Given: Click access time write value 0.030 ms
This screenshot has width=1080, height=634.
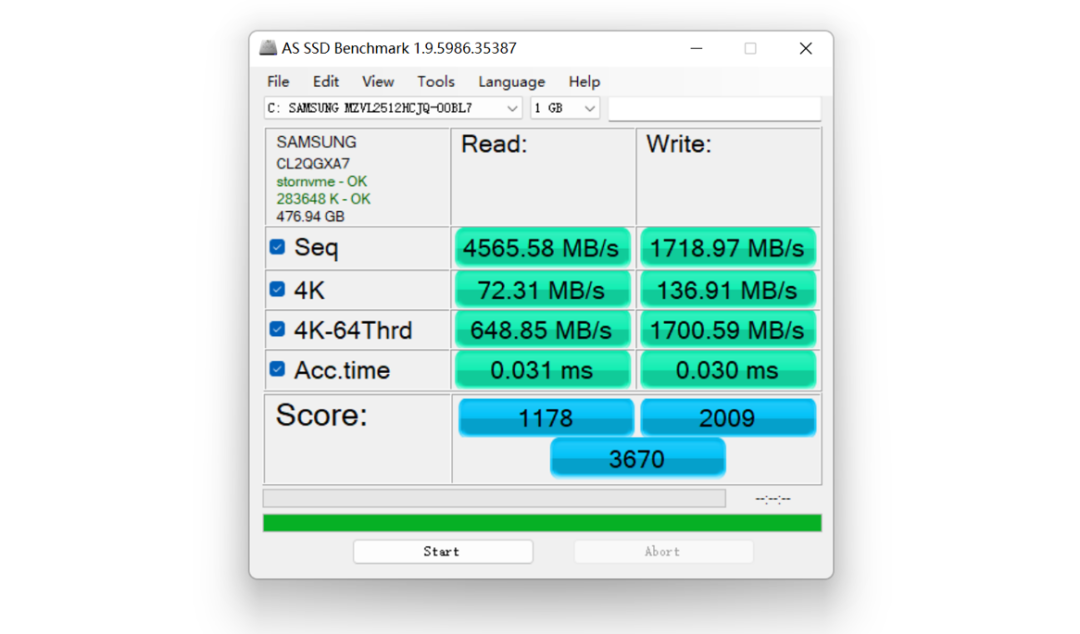Looking at the screenshot, I should [728, 370].
